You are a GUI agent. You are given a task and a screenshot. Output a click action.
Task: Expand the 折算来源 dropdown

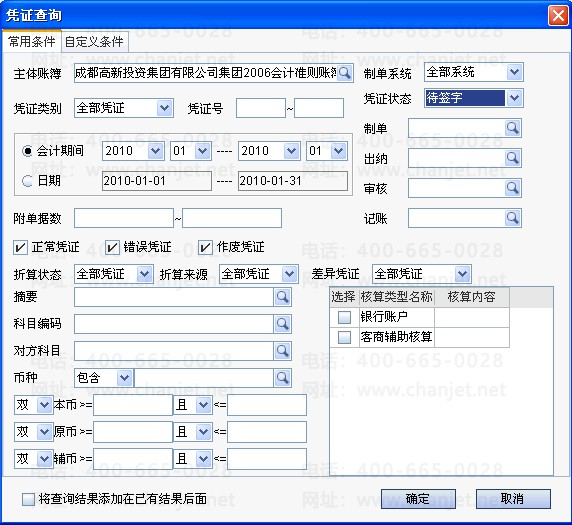289,274
